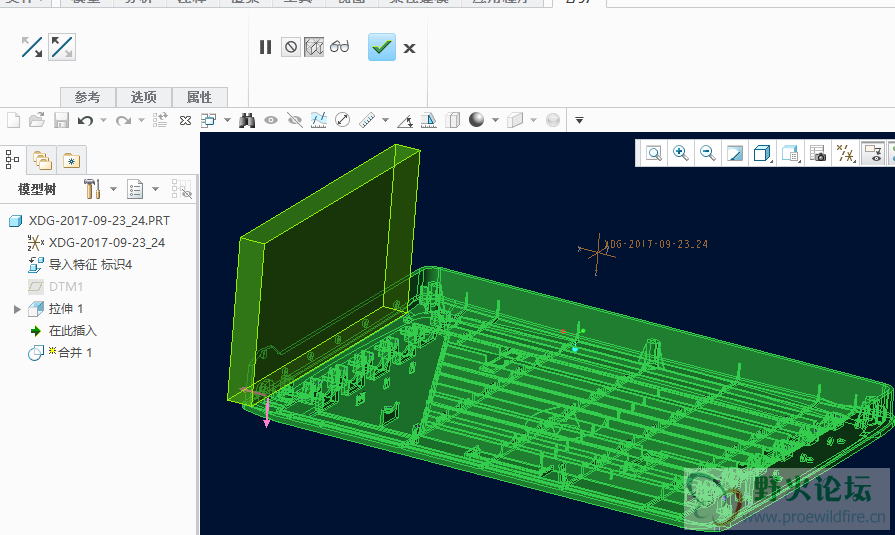Open the display style cube icon

point(762,153)
